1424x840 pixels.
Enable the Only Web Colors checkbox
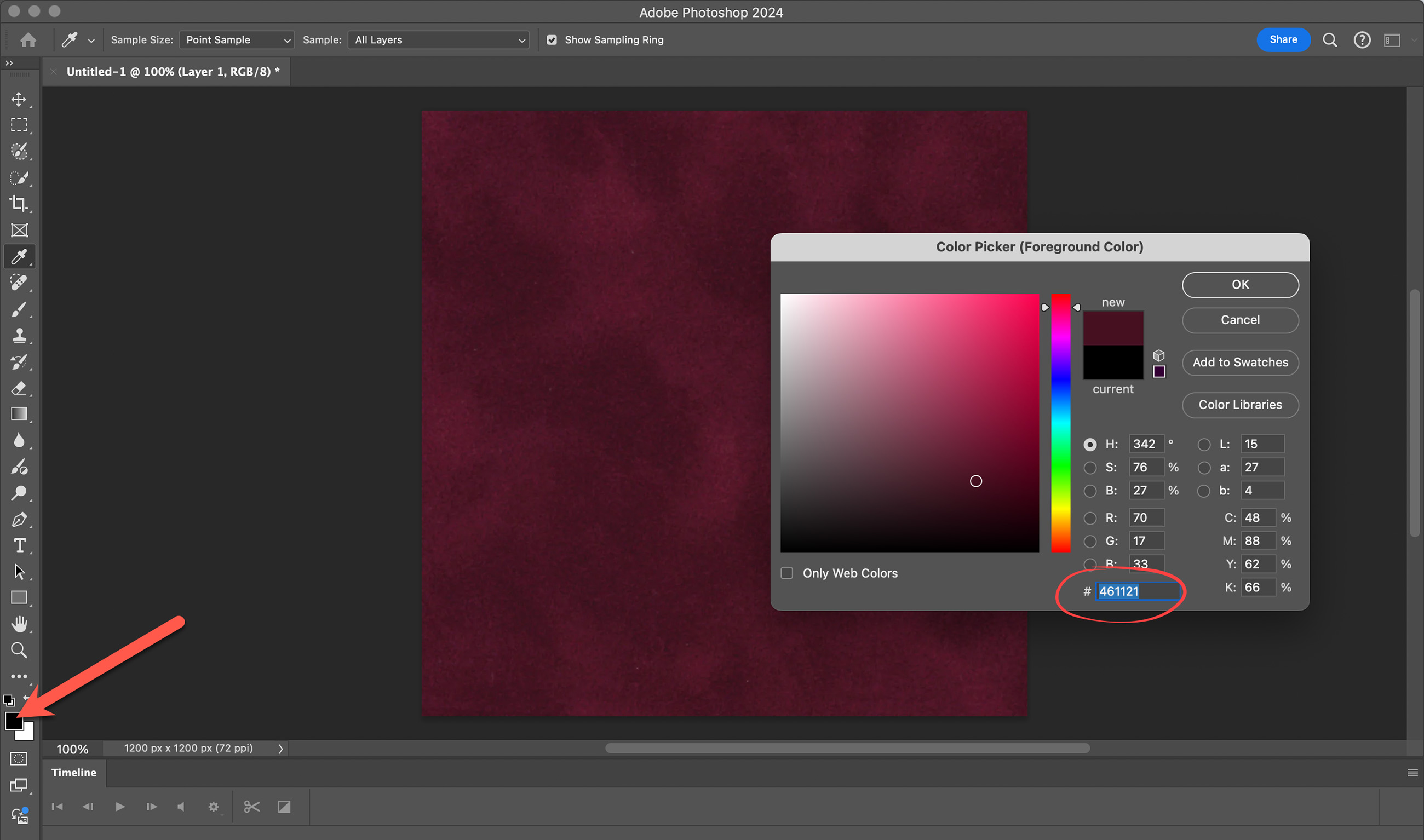786,573
